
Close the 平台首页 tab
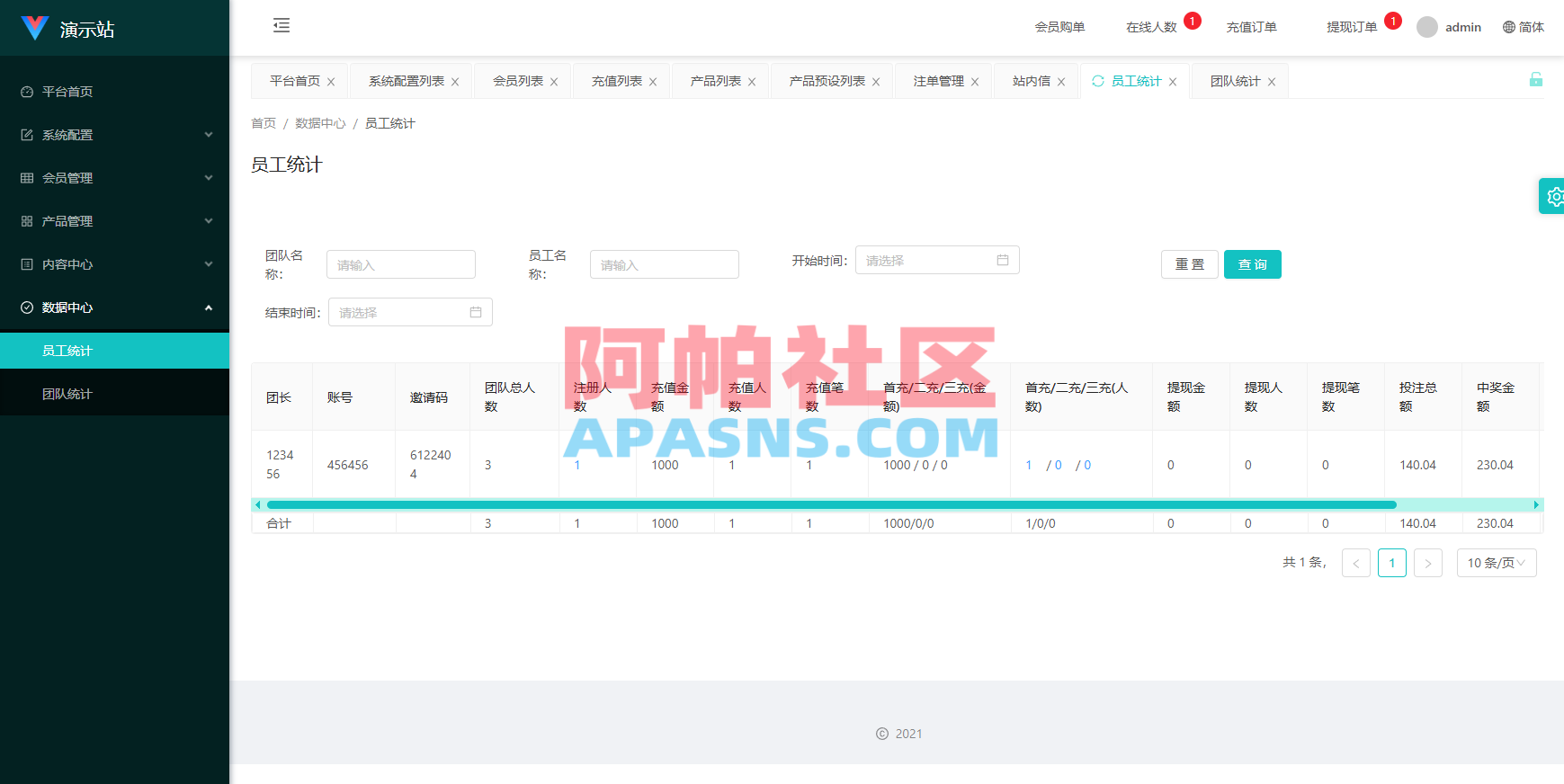[x=331, y=82]
